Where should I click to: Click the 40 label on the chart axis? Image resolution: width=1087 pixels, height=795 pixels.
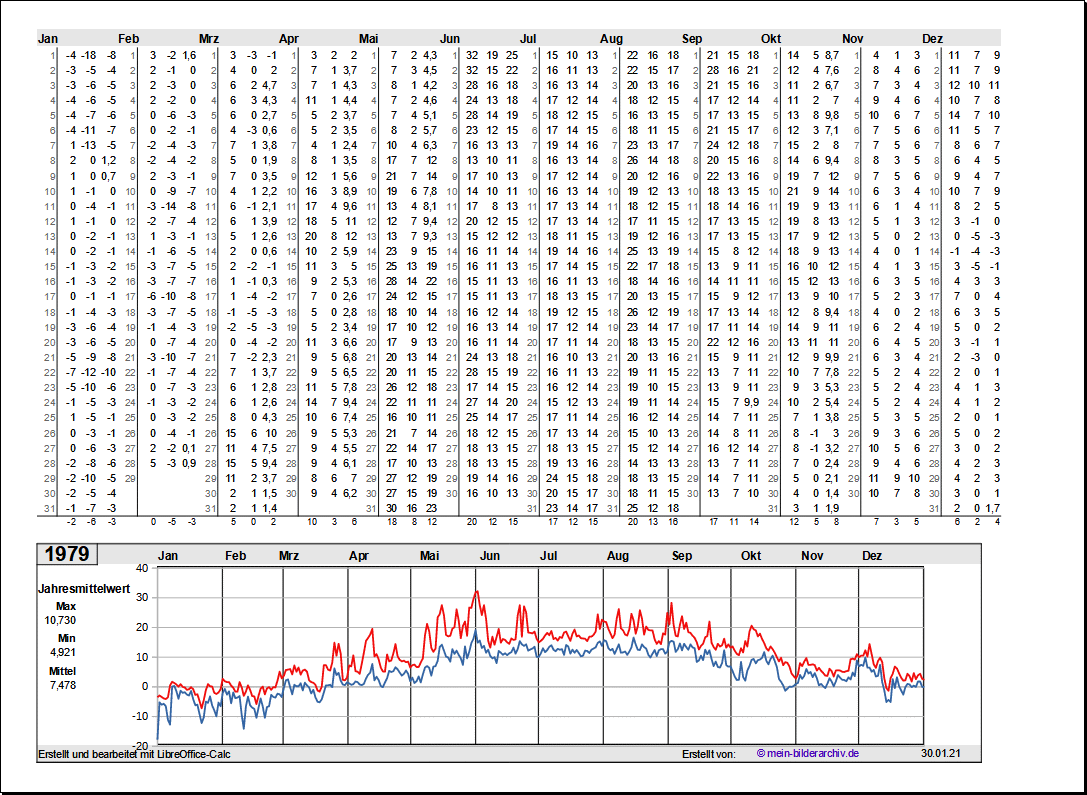point(141,568)
